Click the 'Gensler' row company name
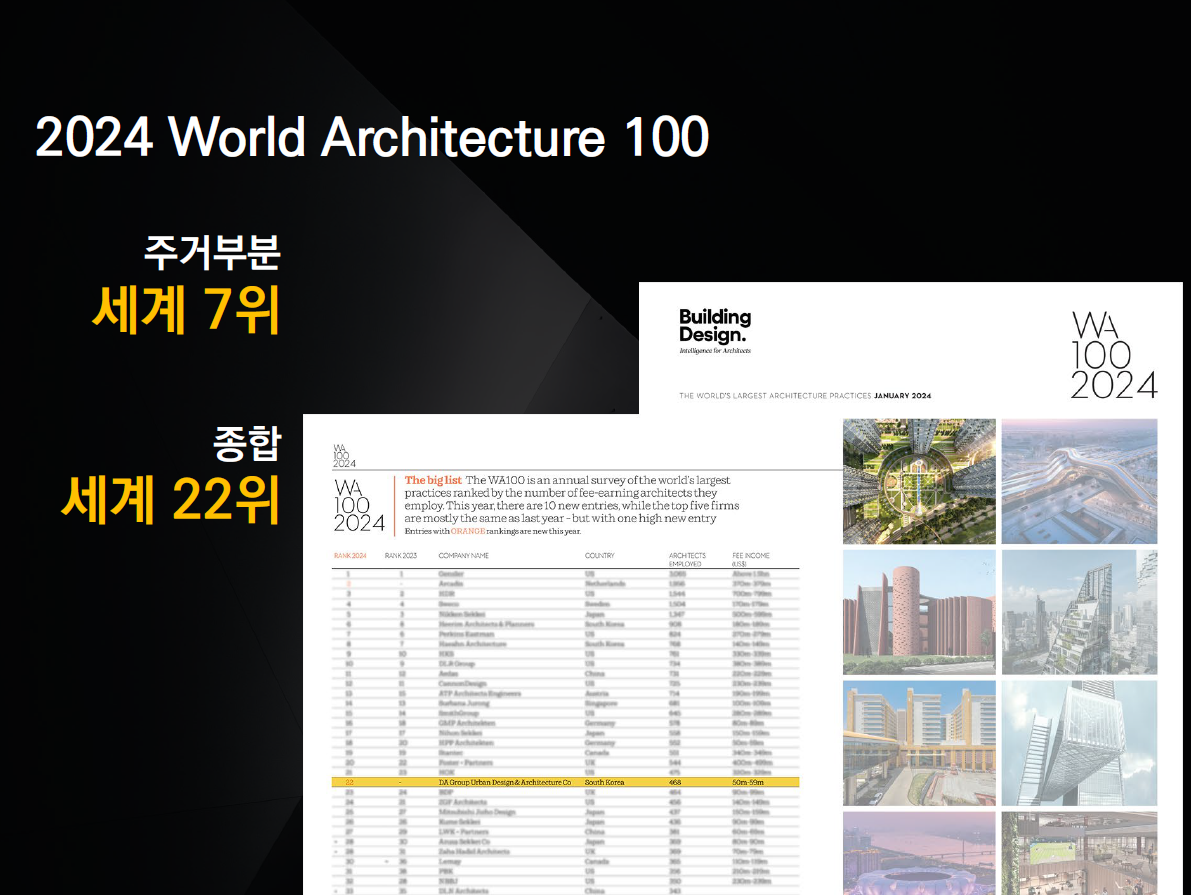1191x895 pixels. click(451, 574)
